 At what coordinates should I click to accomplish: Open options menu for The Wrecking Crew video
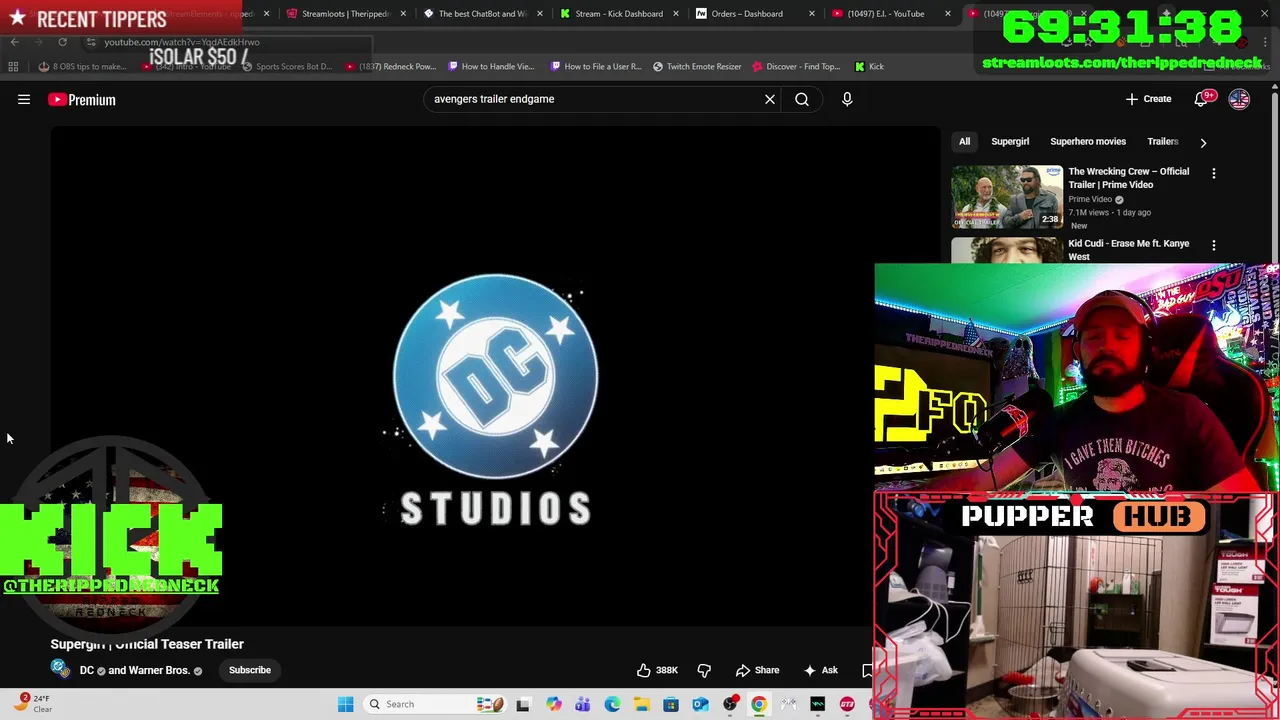click(x=1214, y=174)
